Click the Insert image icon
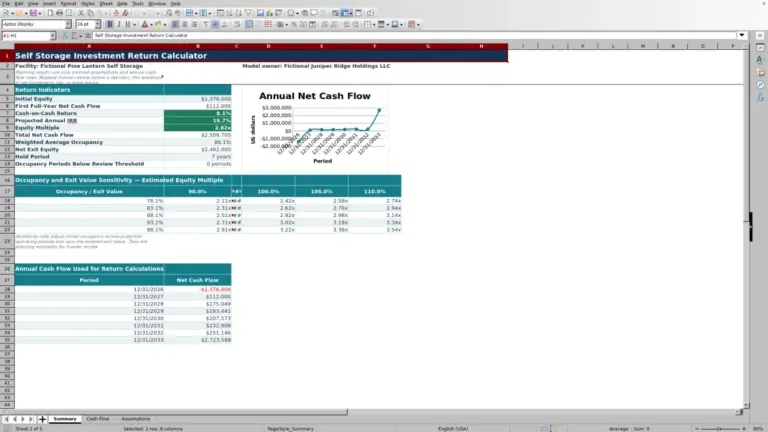768x432 pixels. (261, 13)
